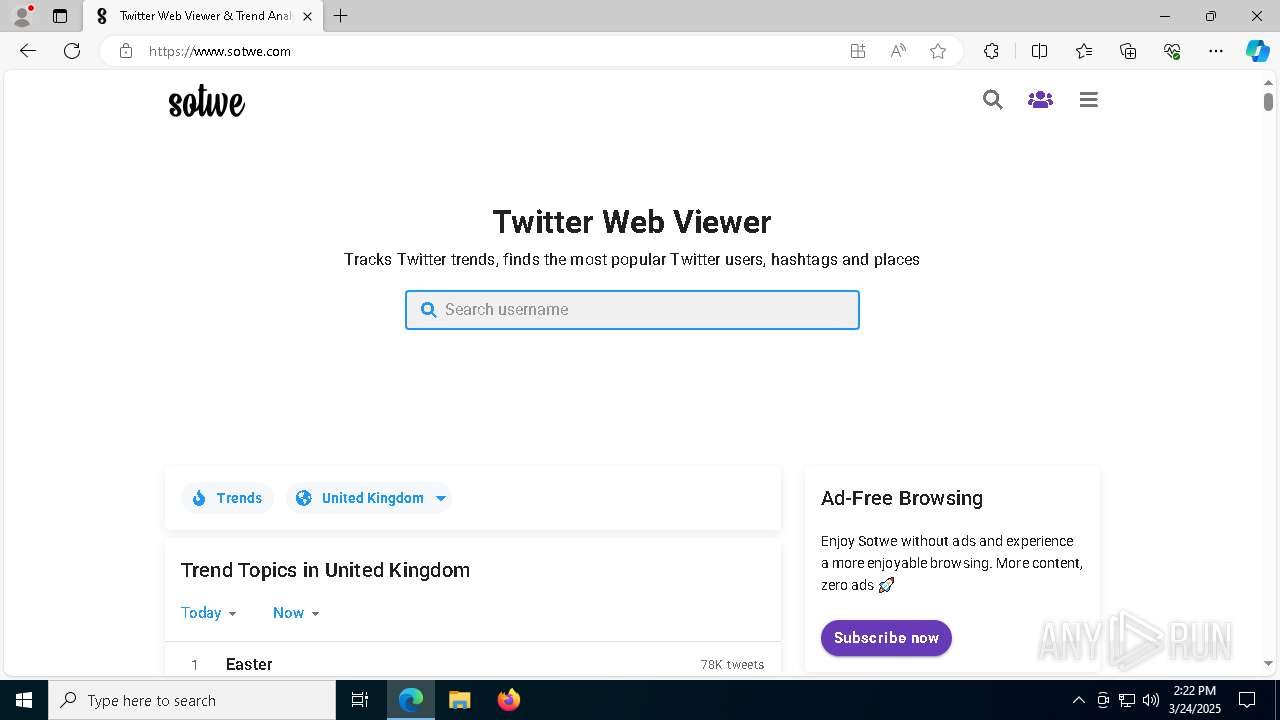The height and width of the screenshot is (720, 1280).
Task: Open Settings and more ellipsis
Action: point(1216,51)
